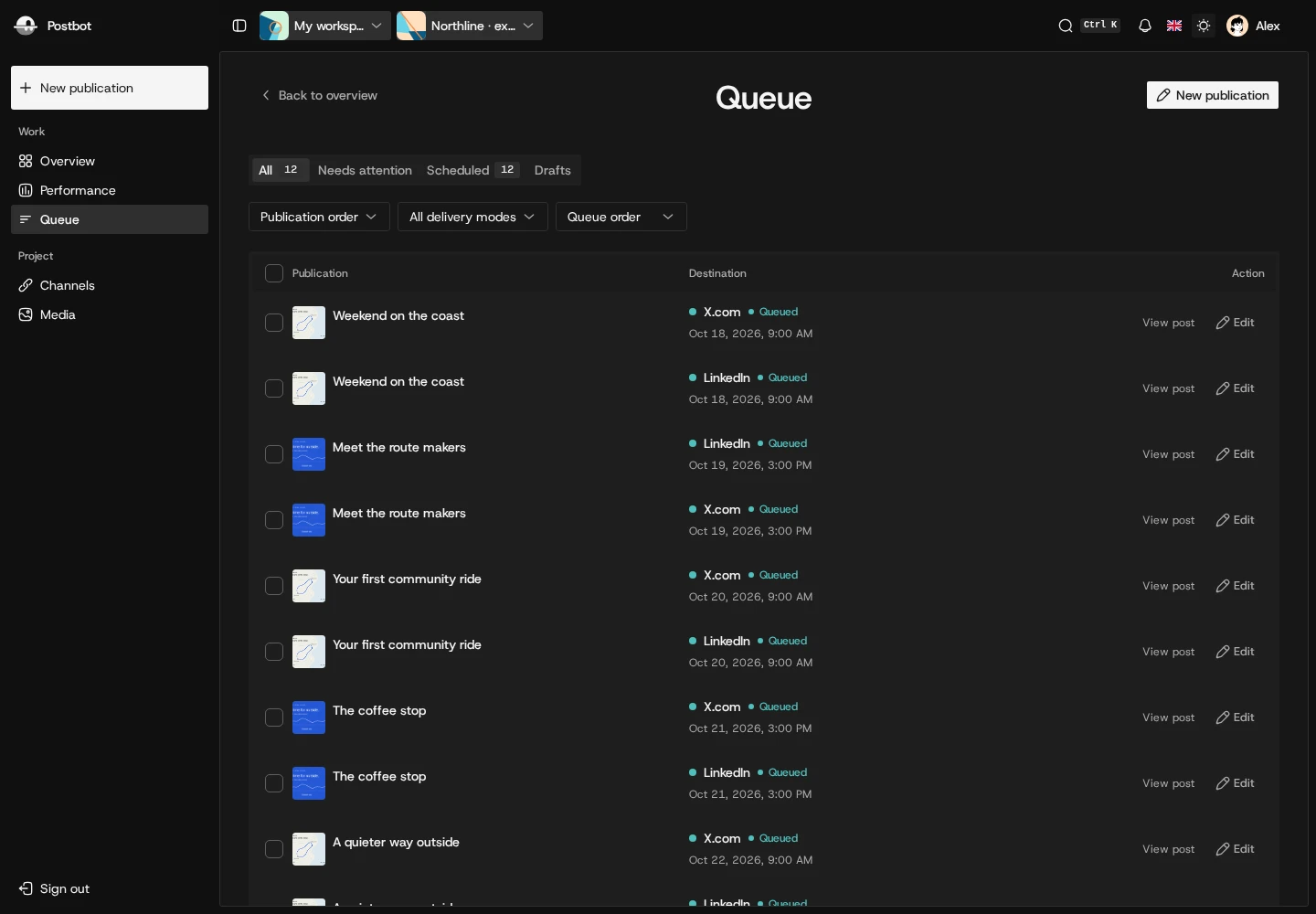The width and height of the screenshot is (1316, 914).
Task: Click Alex's avatar icon
Action: 1237,26
